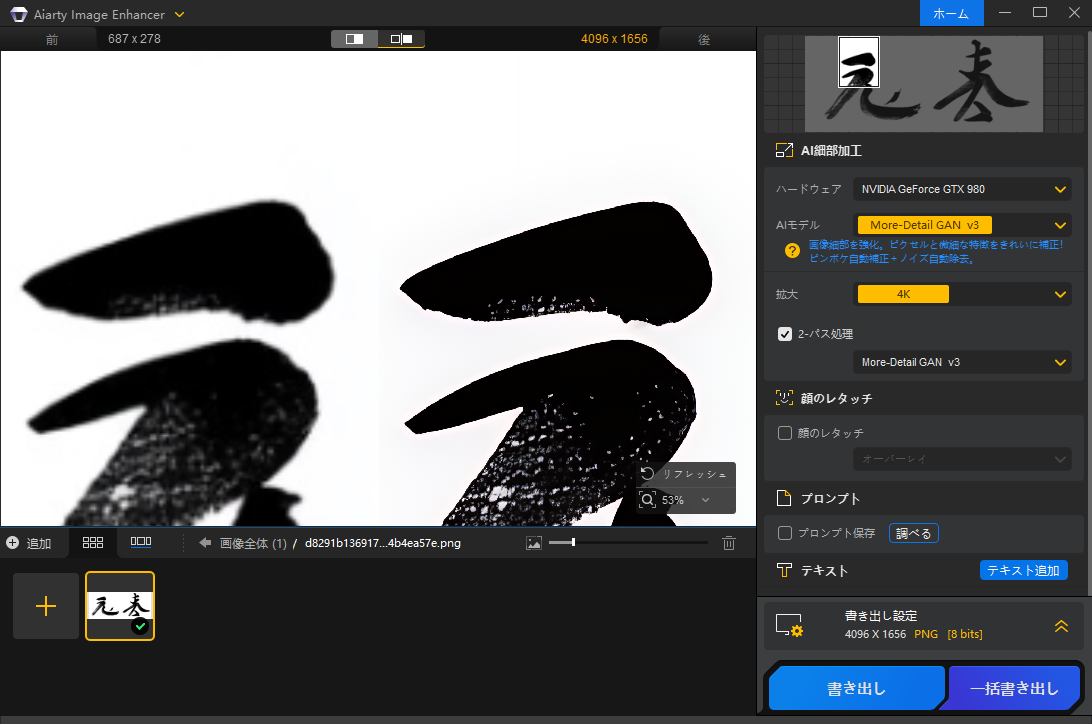Open the second-pass model dropdown
This screenshot has height=724, width=1092.
[x=962, y=362]
